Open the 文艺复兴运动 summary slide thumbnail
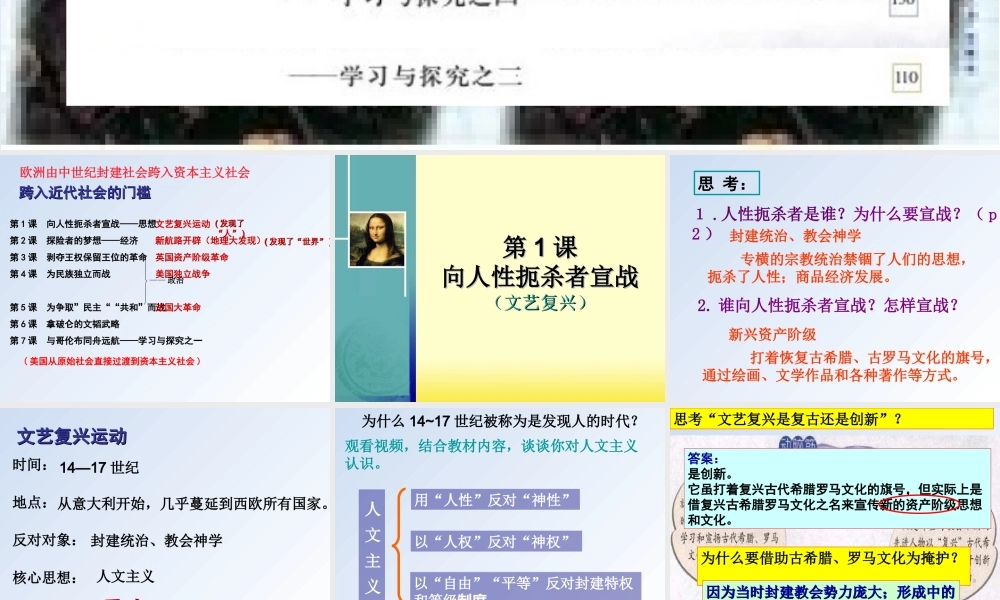This screenshot has width=1000, height=600. click(x=165, y=504)
